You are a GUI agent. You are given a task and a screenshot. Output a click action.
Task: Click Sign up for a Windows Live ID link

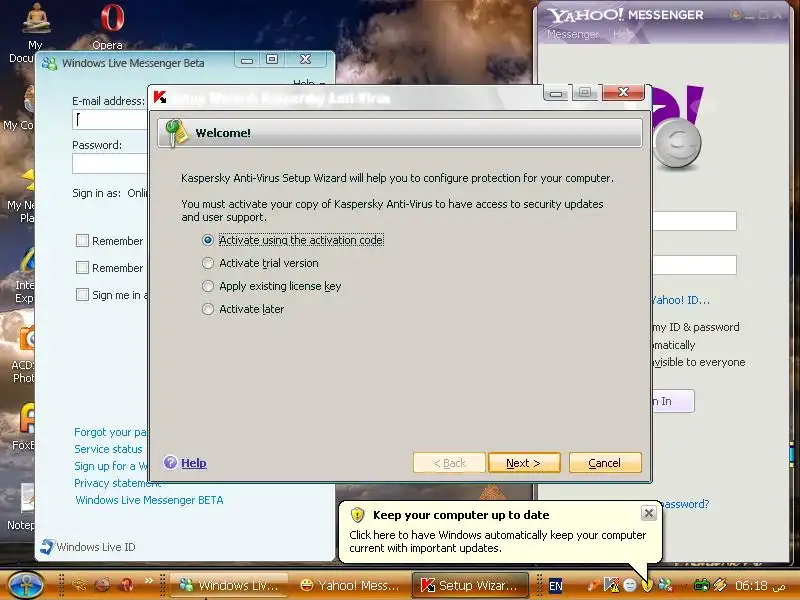pyautogui.click(x=111, y=466)
